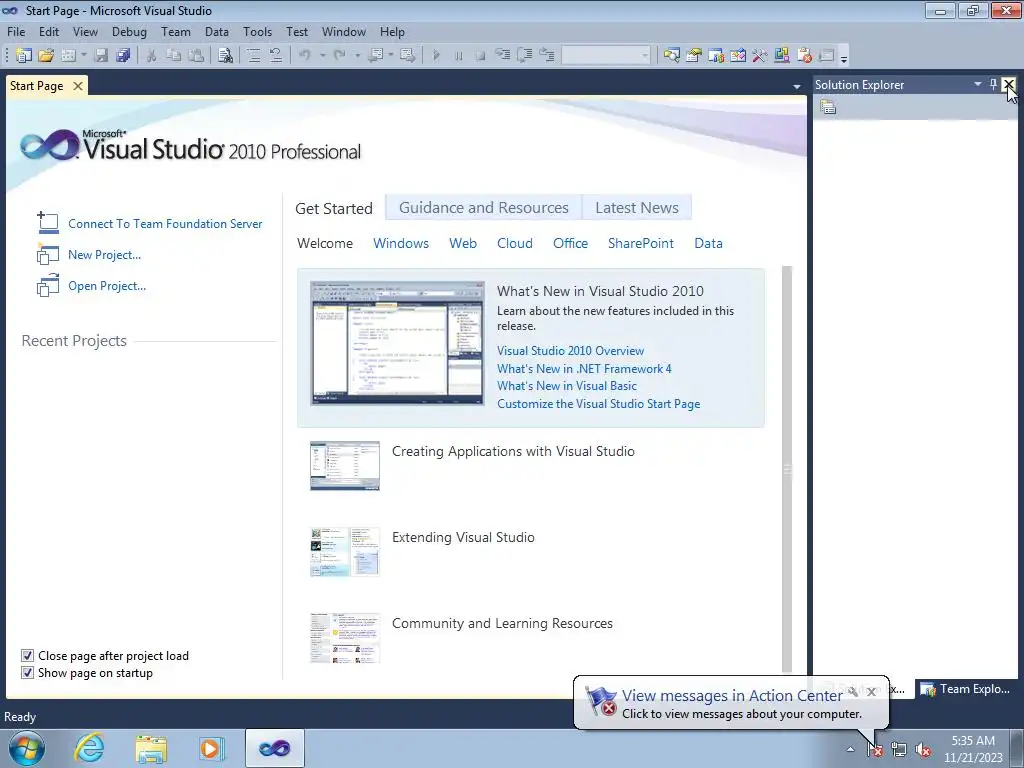Open toolbar options overflow arrow
This screenshot has height=768, width=1024.
tap(844, 58)
